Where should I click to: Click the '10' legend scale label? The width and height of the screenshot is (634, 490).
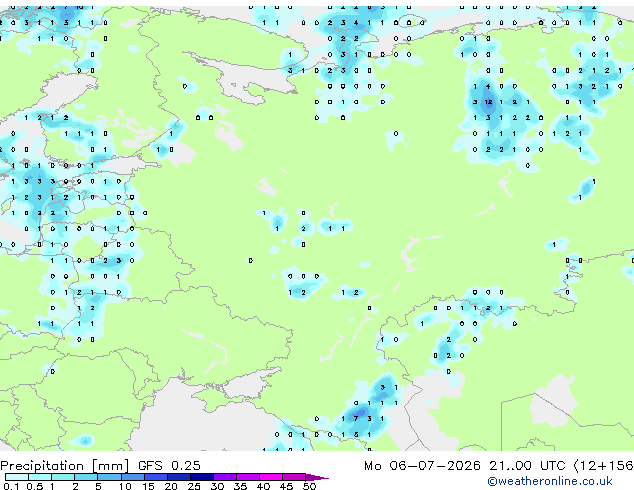pyautogui.click(x=125, y=486)
